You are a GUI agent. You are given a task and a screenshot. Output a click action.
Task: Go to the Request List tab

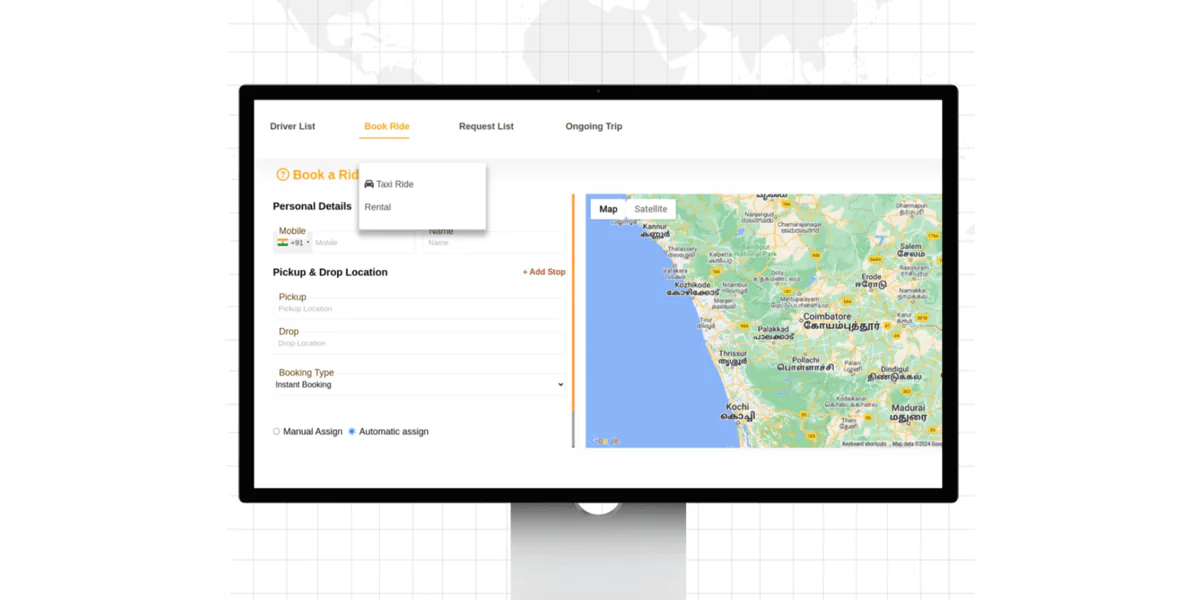click(486, 127)
